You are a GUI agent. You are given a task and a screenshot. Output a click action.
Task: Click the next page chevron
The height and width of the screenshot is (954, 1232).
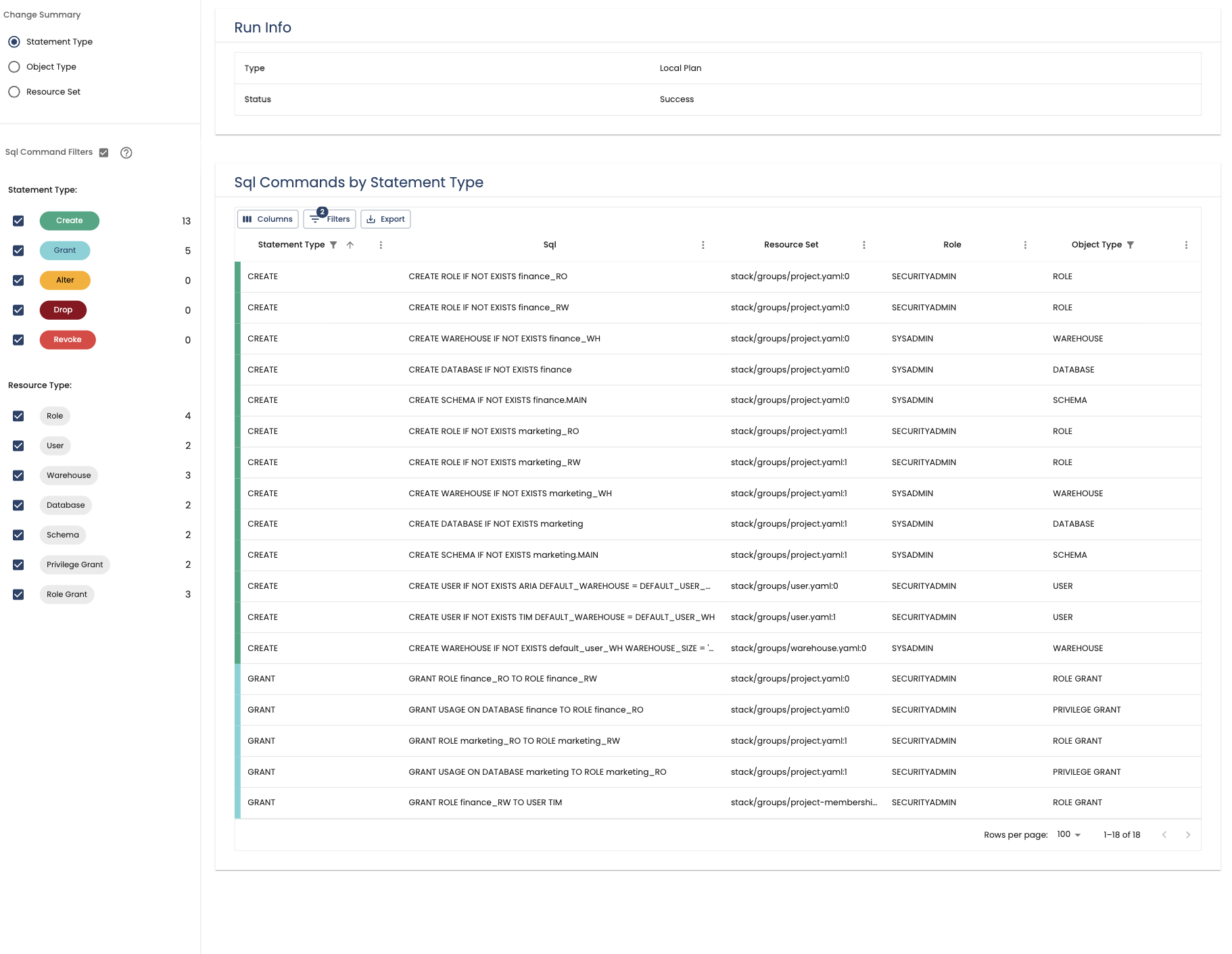[1188, 835]
